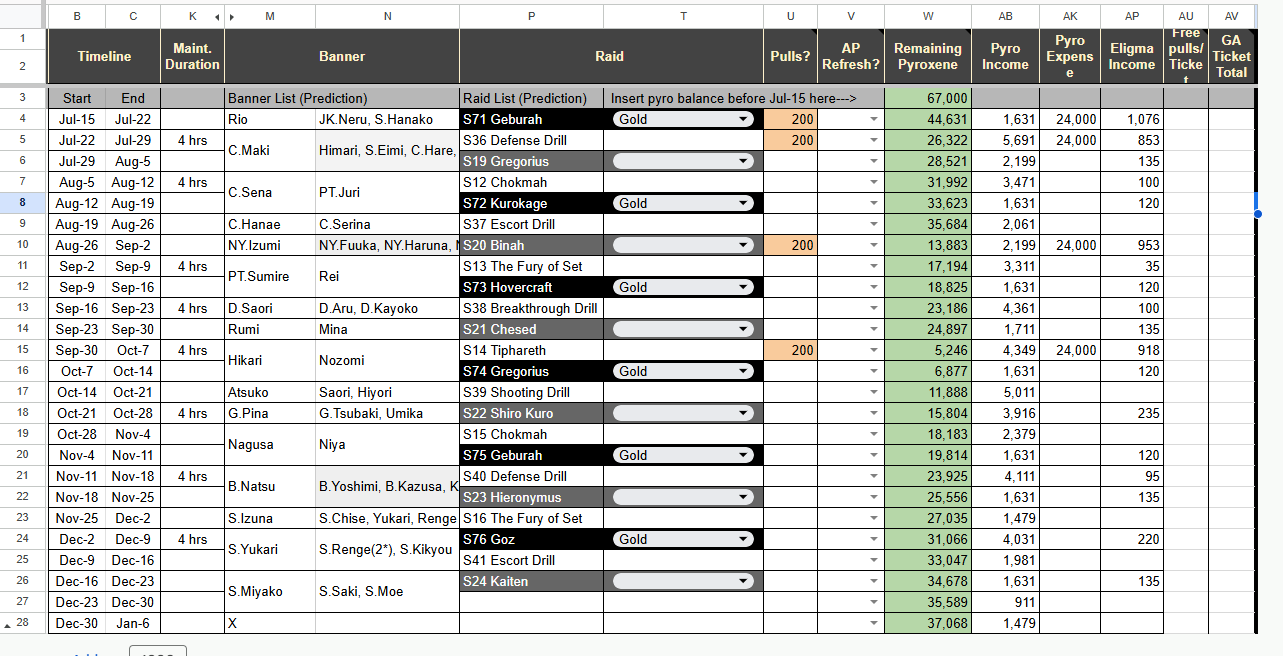Open AP Refresh dropdown in S37 Escort Drill row
Image resolution: width=1283 pixels, height=656 pixels.
(x=874, y=225)
